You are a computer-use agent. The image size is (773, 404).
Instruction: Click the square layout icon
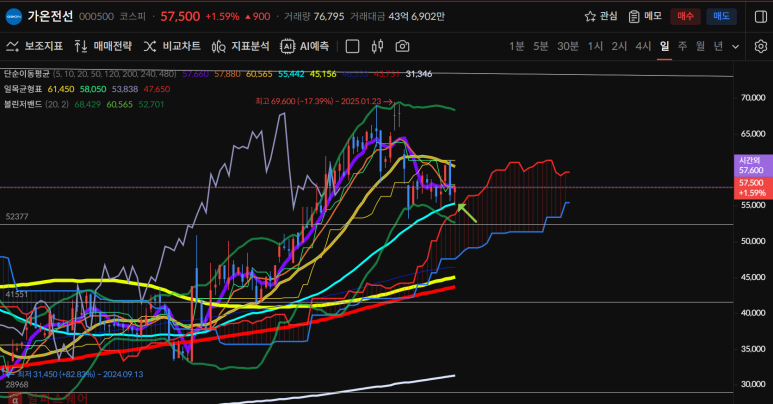pyautogui.click(x=352, y=46)
